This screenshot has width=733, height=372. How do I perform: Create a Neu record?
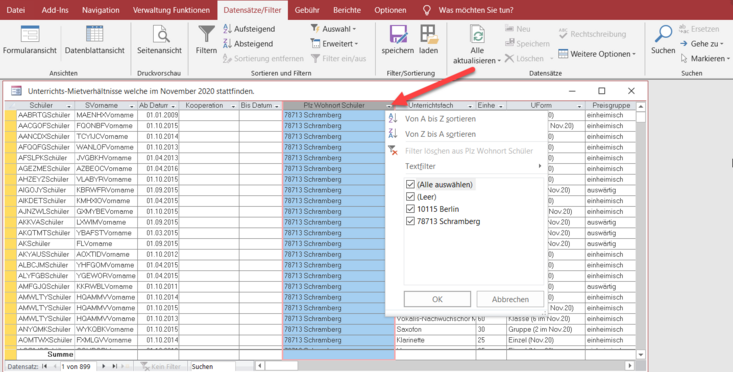click(x=517, y=29)
